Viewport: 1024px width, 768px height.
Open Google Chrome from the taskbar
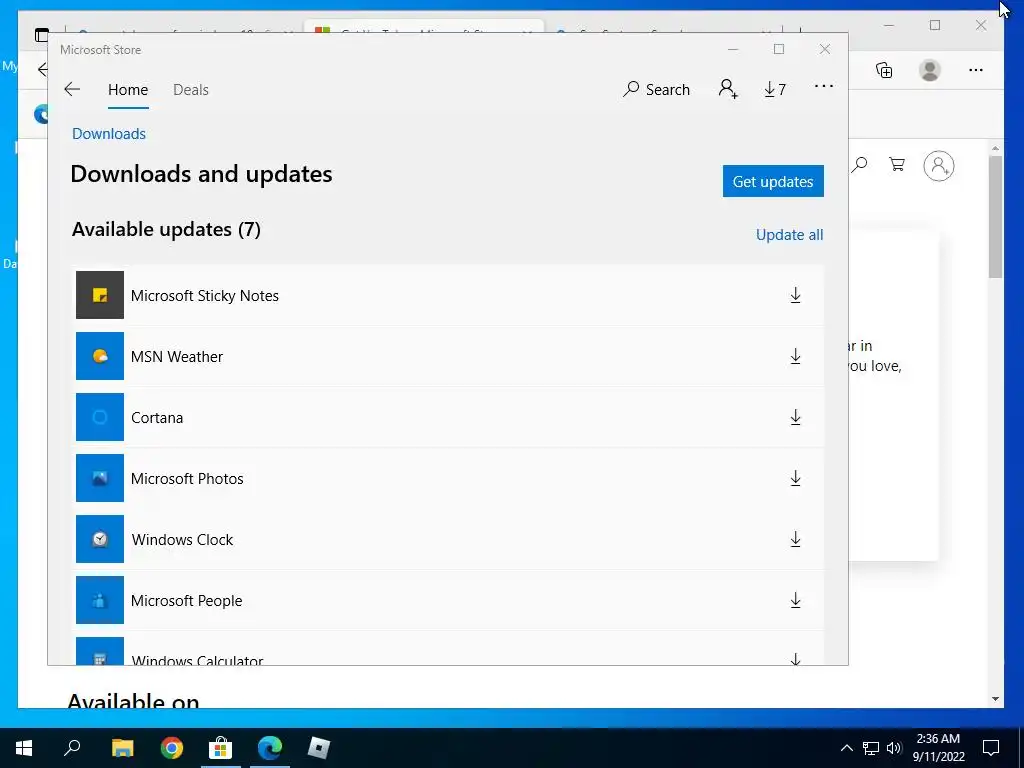click(172, 748)
